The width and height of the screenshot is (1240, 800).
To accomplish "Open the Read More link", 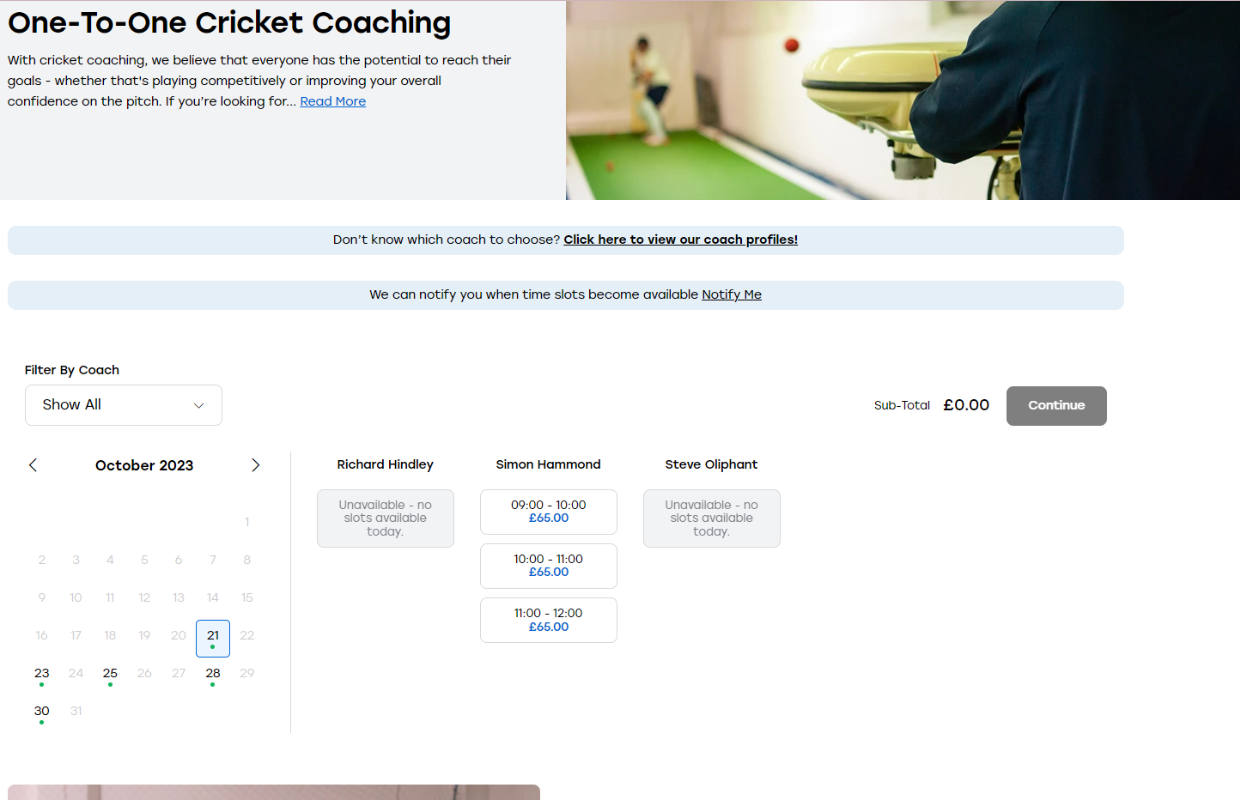I will tap(332, 102).
